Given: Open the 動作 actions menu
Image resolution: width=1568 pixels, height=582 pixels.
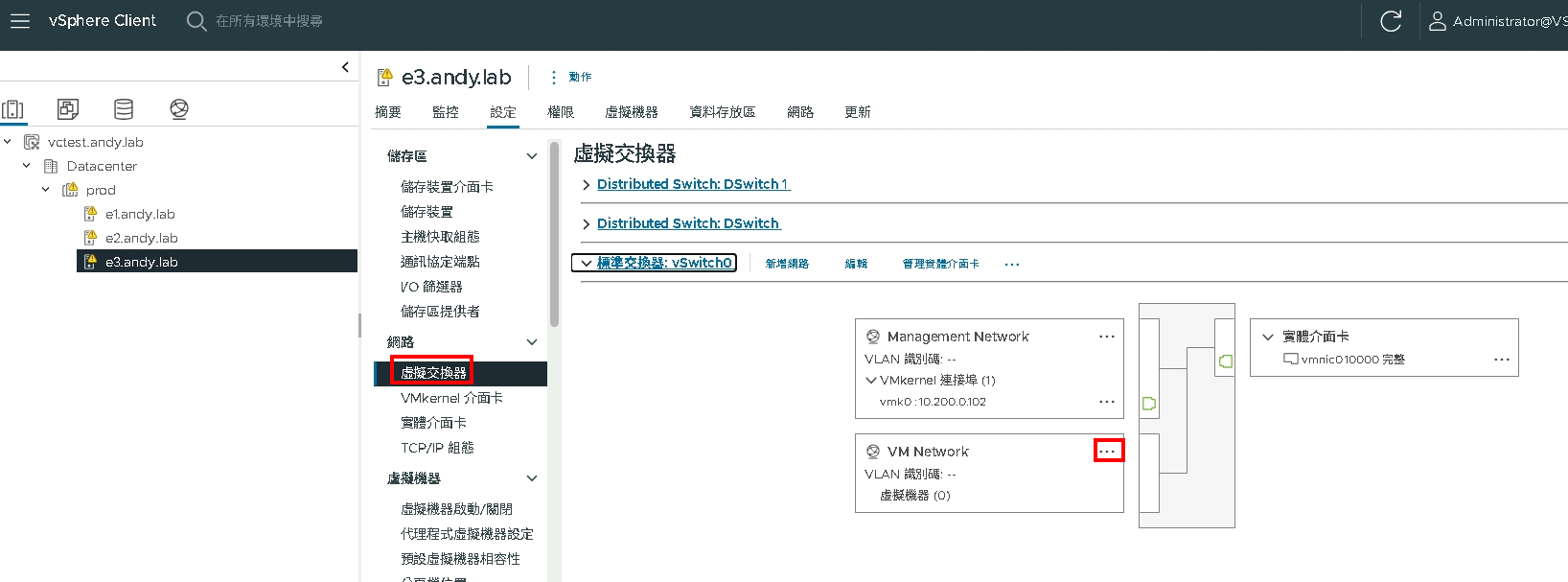Looking at the screenshot, I should (x=572, y=77).
